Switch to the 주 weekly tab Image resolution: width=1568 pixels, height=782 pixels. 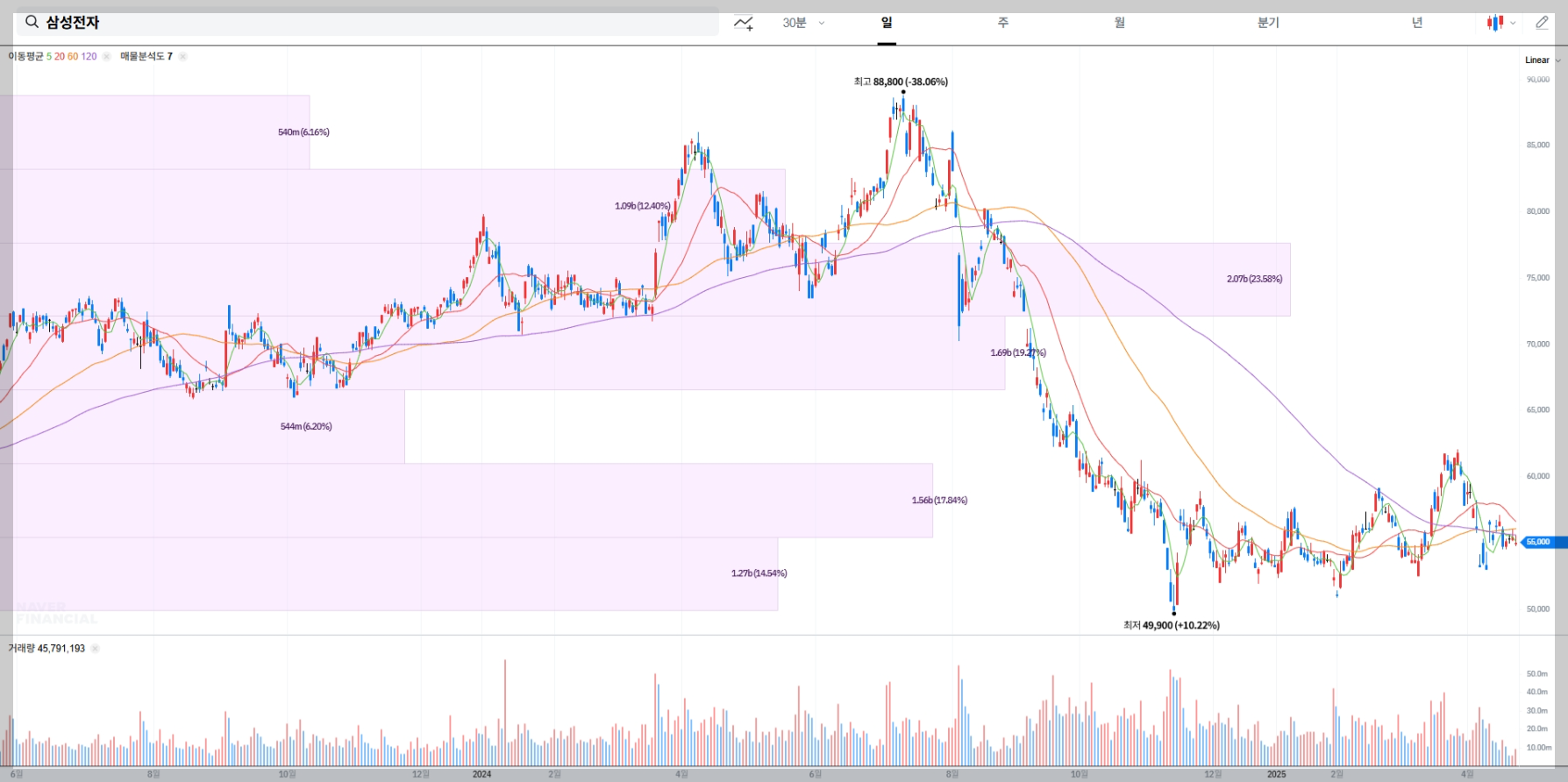tap(1002, 23)
